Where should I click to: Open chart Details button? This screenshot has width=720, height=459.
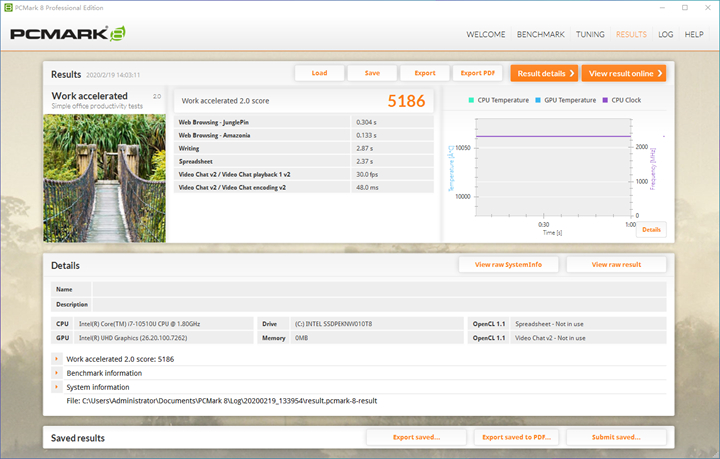(651, 229)
